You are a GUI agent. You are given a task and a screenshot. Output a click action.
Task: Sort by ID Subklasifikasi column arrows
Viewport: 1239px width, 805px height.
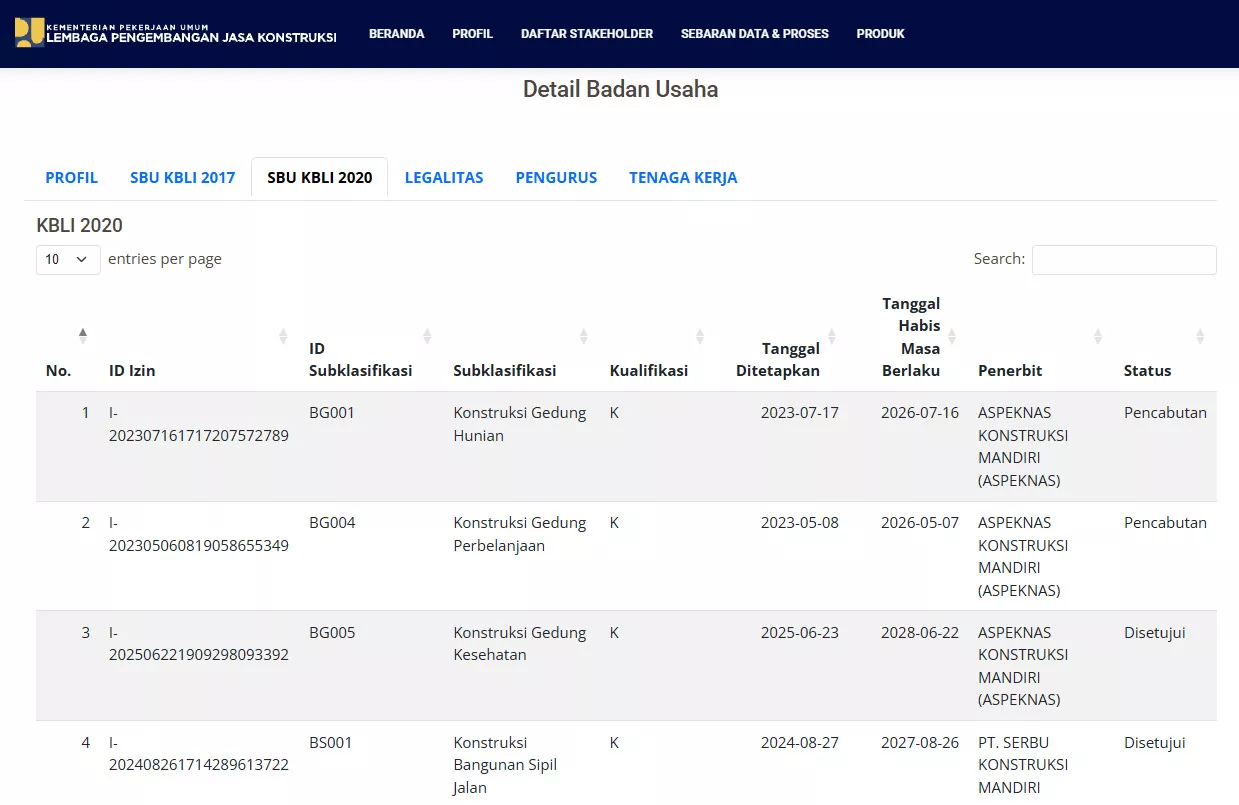tap(427, 336)
